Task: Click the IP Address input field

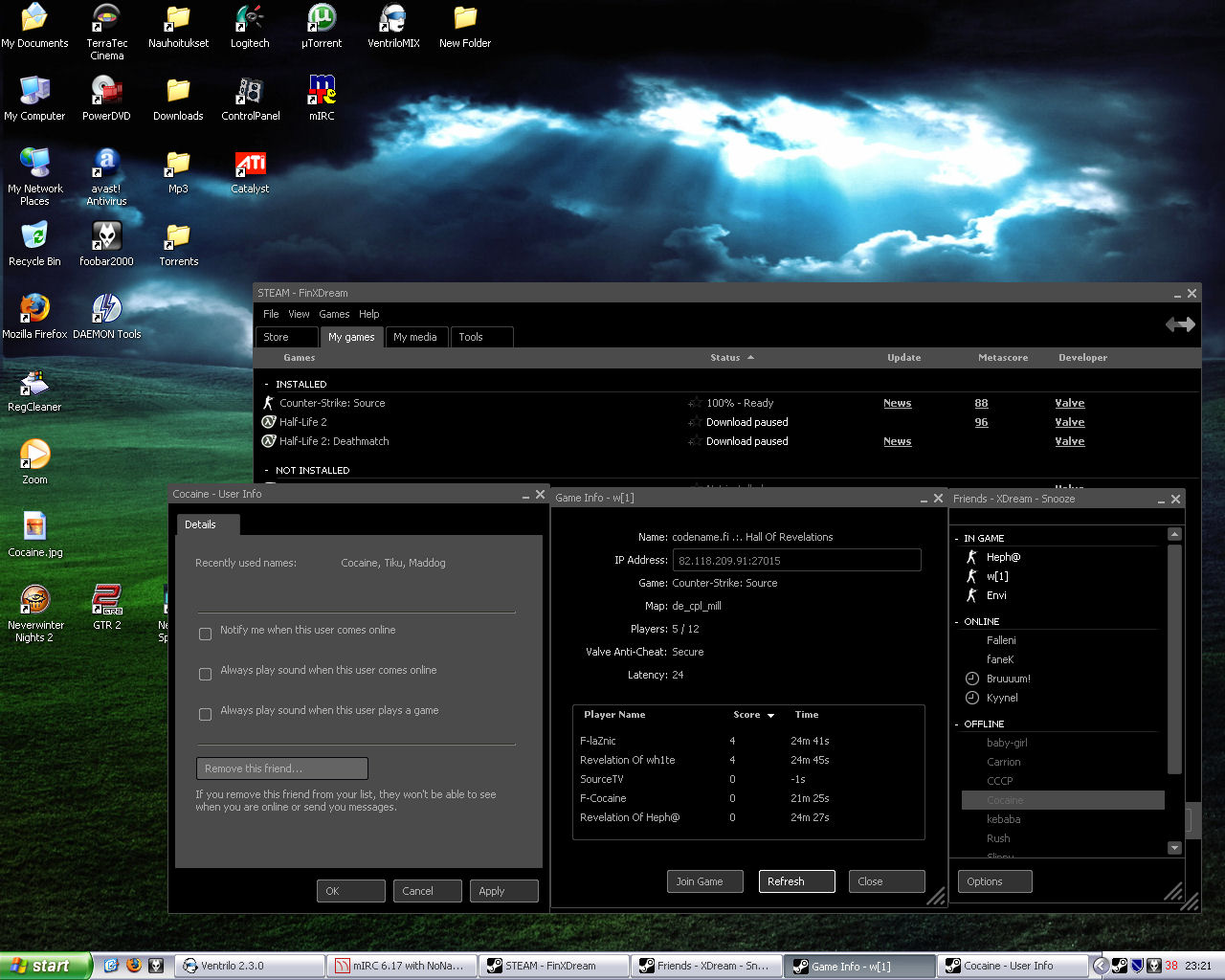Action: (x=796, y=560)
